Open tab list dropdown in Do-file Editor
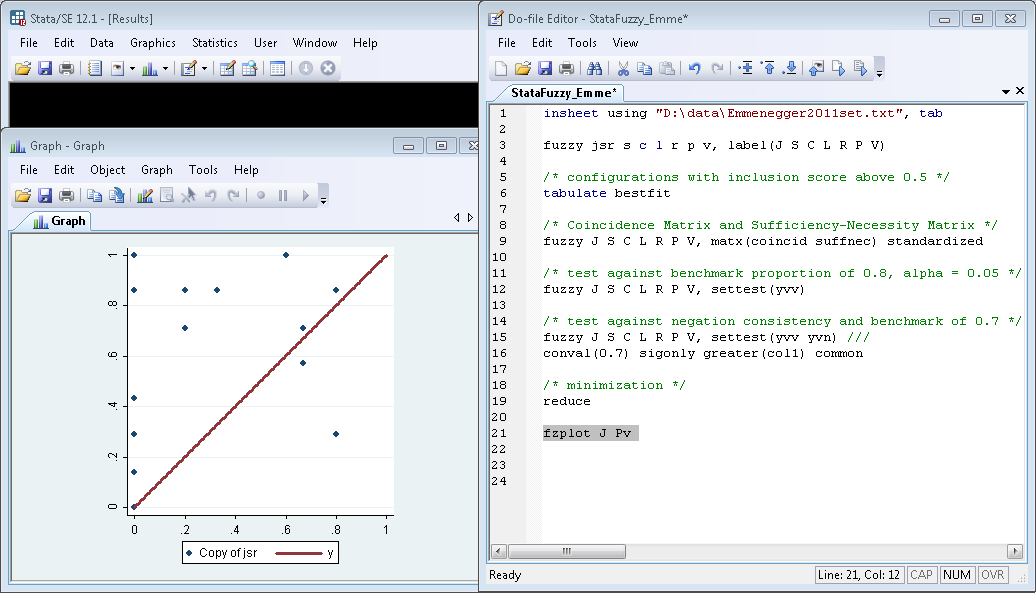The width and height of the screenshot is (1036, 593). [x=1005, y=92]
